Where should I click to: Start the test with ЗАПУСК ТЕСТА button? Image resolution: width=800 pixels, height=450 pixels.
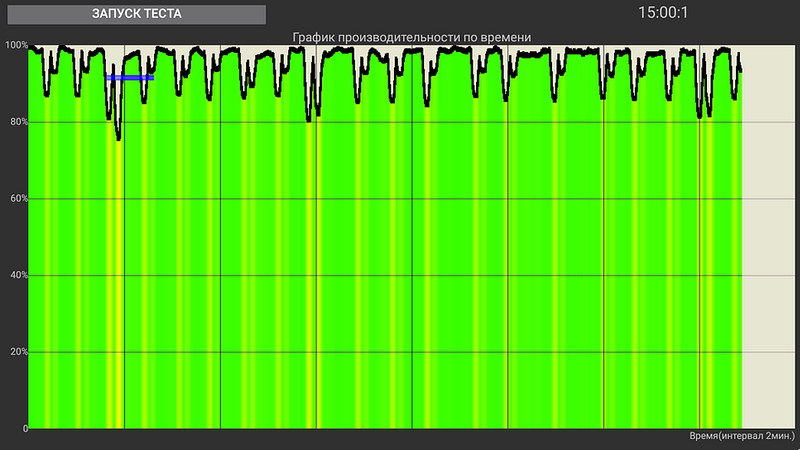pyautogui.click(x=136, y=14)
